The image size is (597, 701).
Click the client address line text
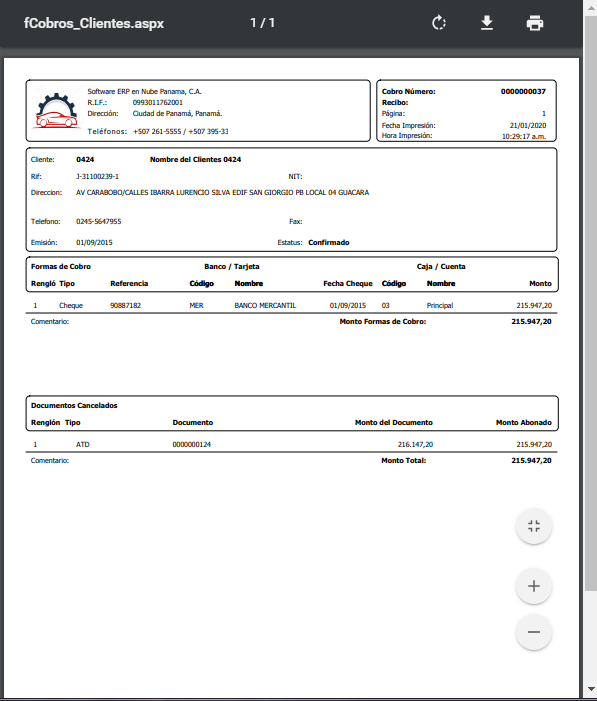pyautogui.click(x=222, y=193)
